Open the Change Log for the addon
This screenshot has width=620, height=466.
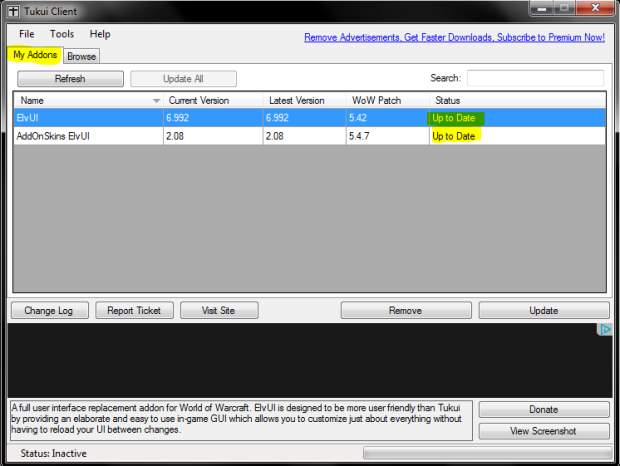[49, 311]
